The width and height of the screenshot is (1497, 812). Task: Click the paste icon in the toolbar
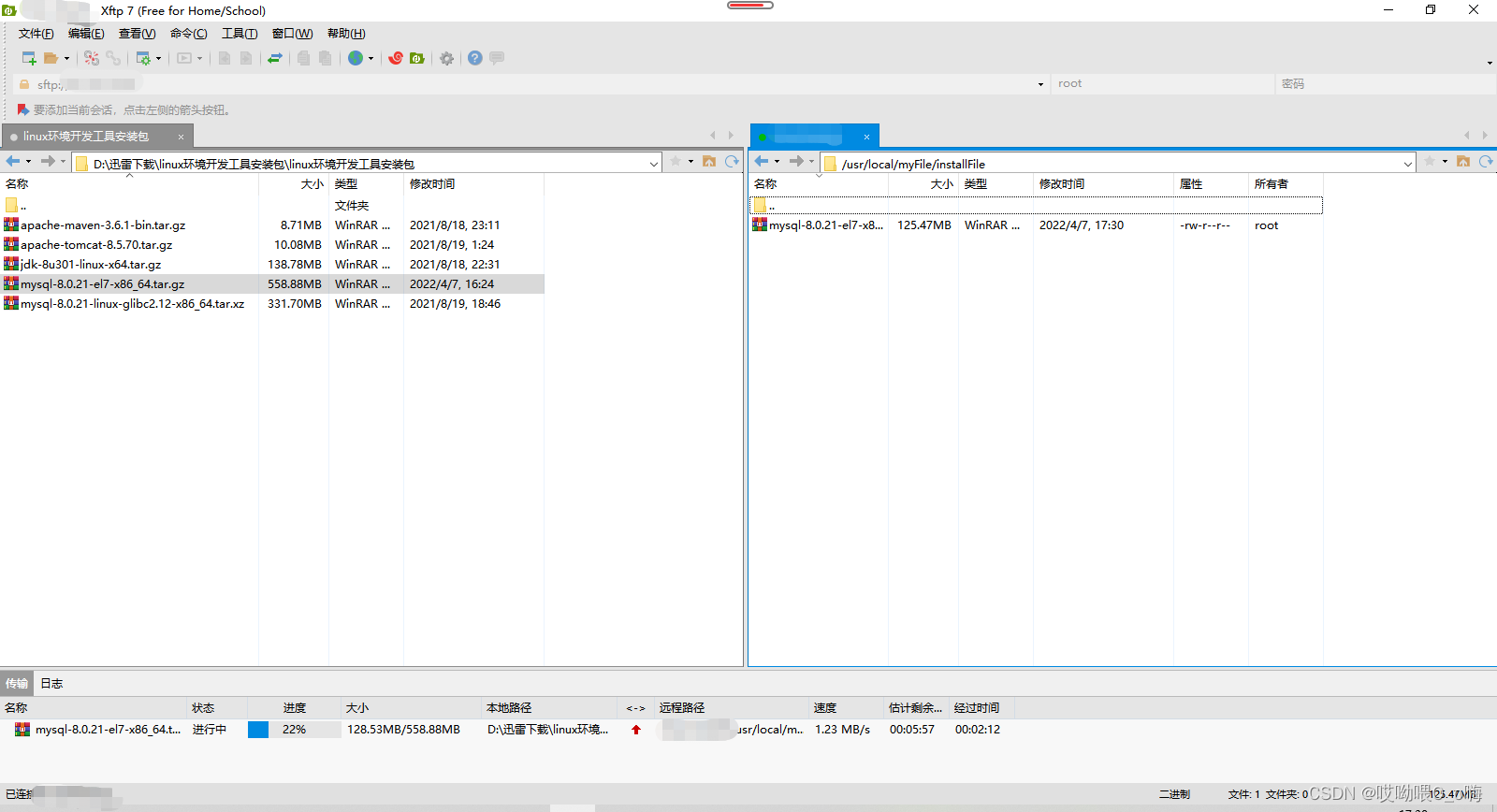coord(325,58)
